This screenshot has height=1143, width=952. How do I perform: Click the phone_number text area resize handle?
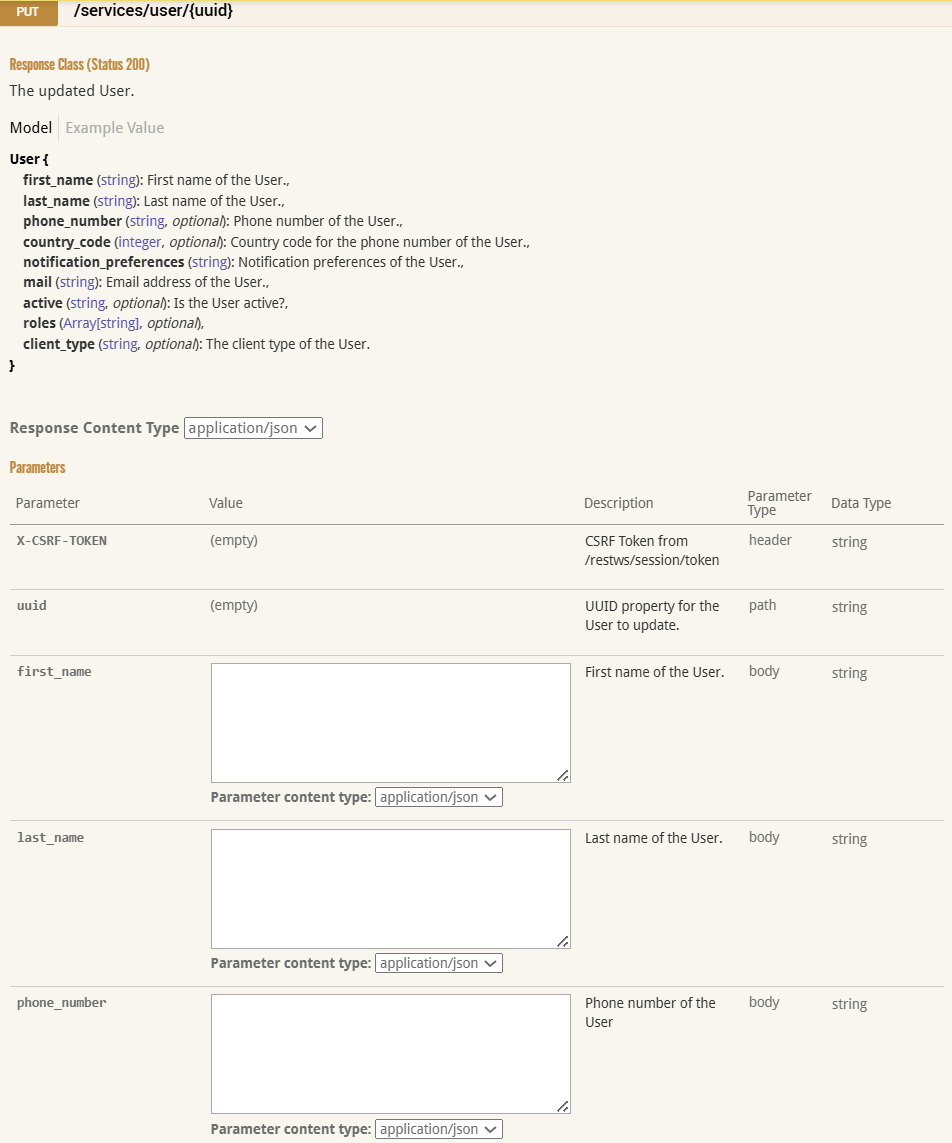point(563,1106)
